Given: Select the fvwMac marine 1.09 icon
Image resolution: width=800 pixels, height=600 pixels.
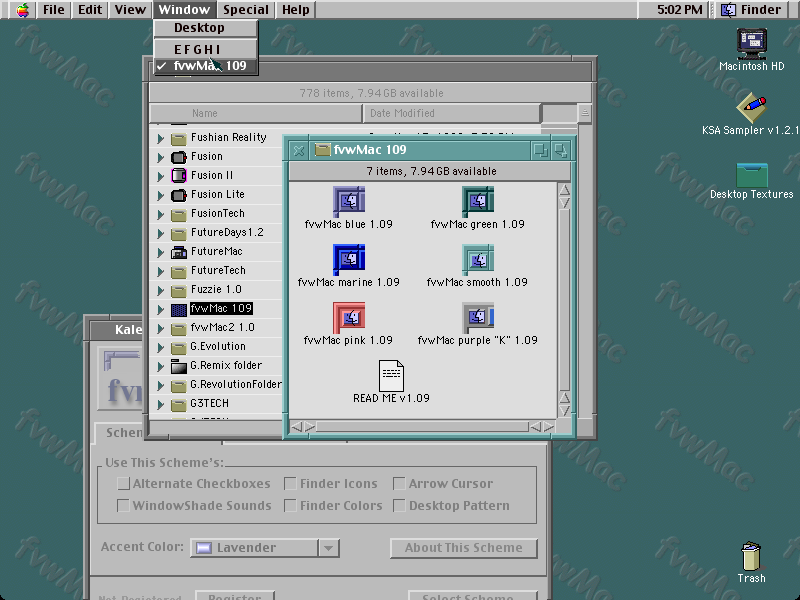Looking at the screenshot, I should tap(349, 259).
